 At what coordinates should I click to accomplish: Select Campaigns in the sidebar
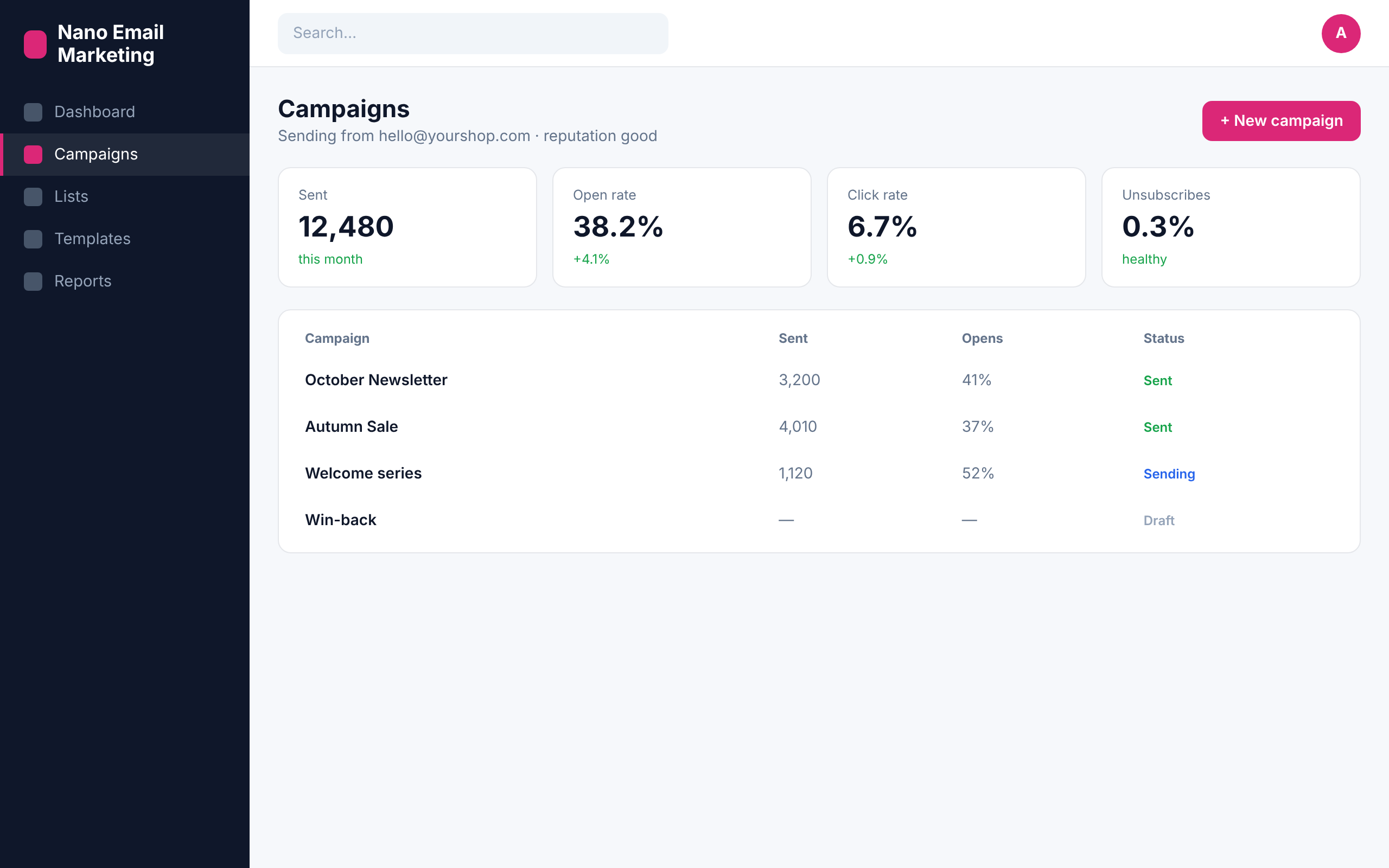tap(125, 155)
